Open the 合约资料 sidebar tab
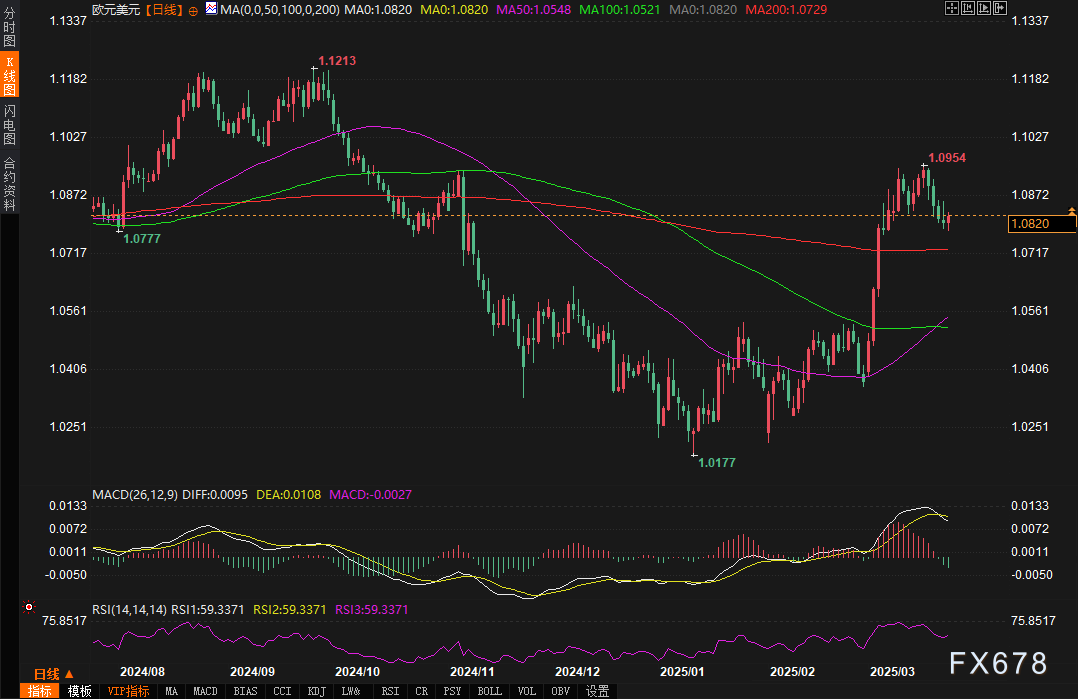The width and height of the screenshot is (1078, 699). [x=9, y=183]
